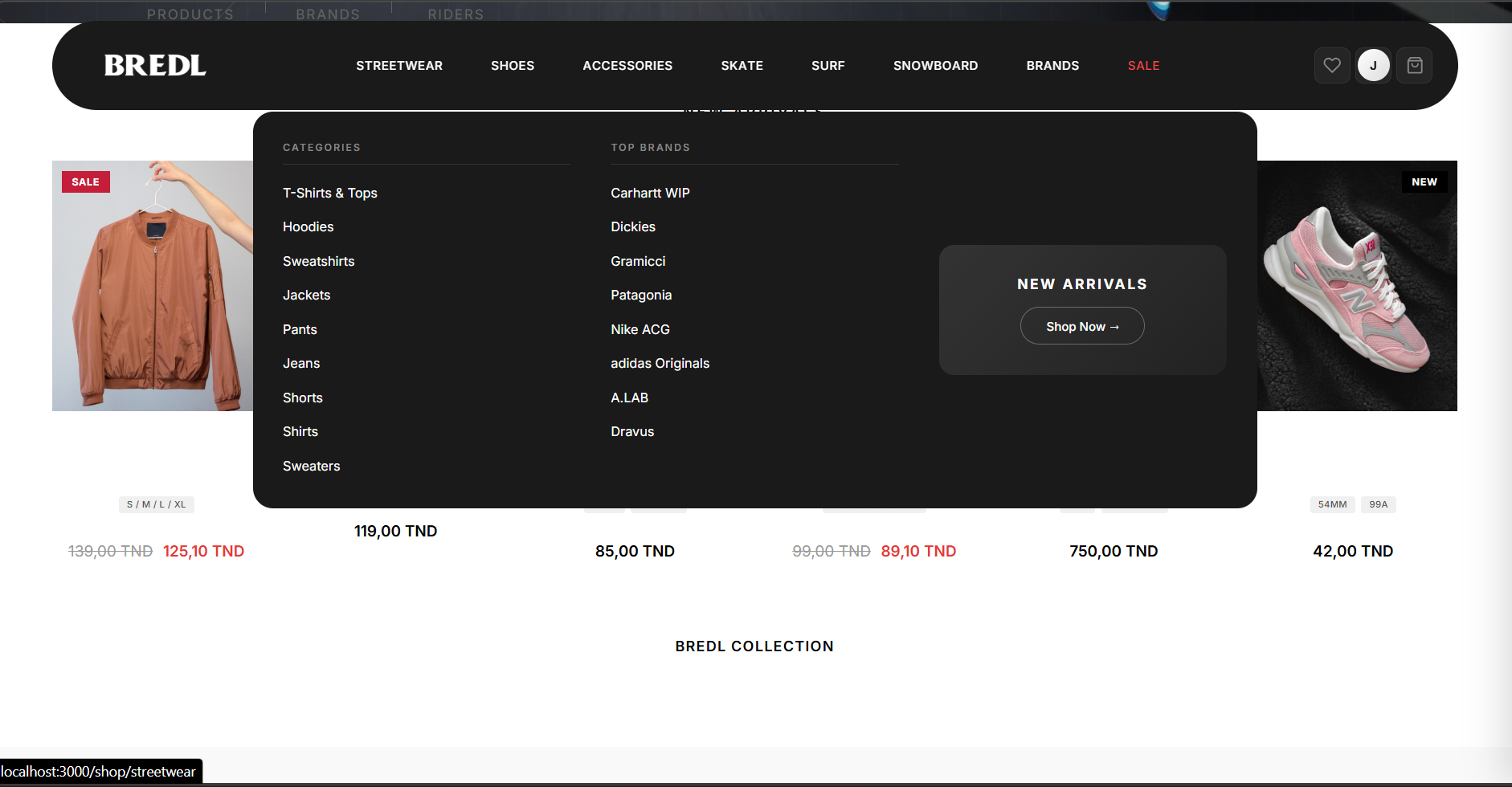Select Sweatshirts category link
This screenshot has height=787, width=1512.
point(319,262)
